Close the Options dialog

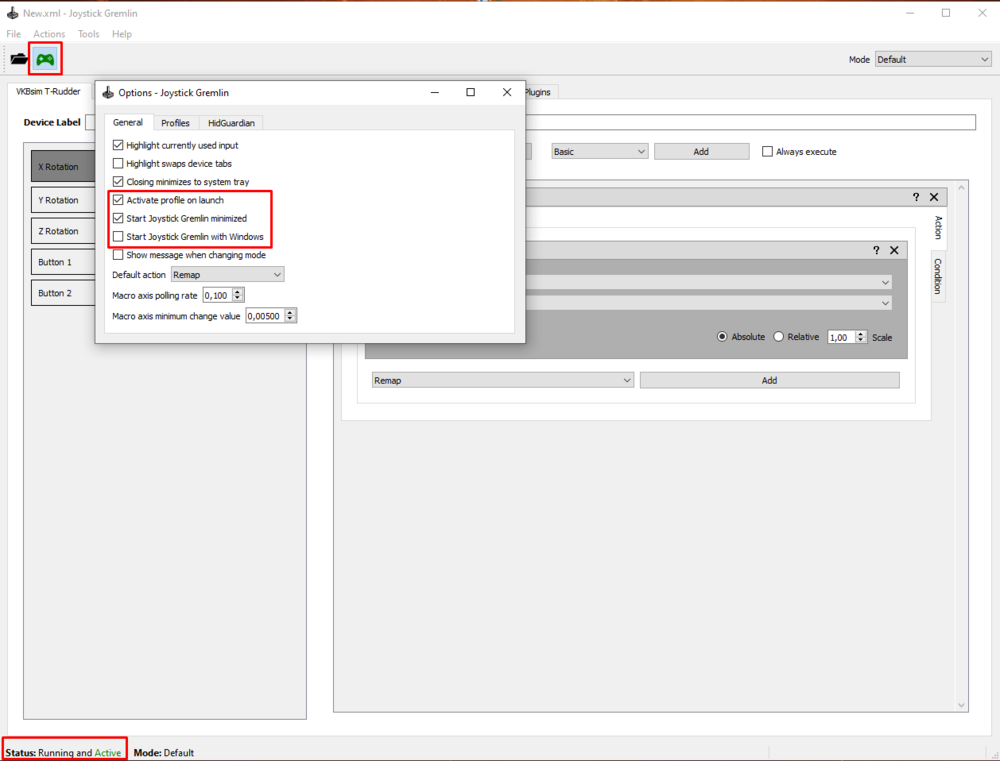pyautogui.click(x=507, y=92)
